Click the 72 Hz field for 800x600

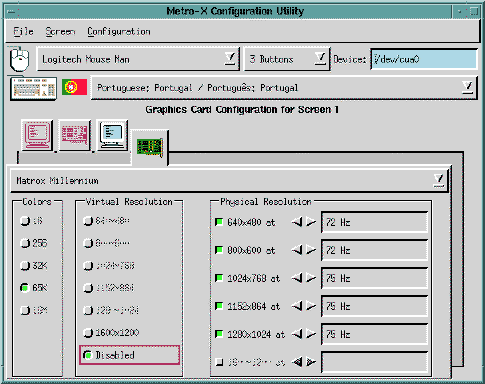pyautogui.click(x=374, y=250)
